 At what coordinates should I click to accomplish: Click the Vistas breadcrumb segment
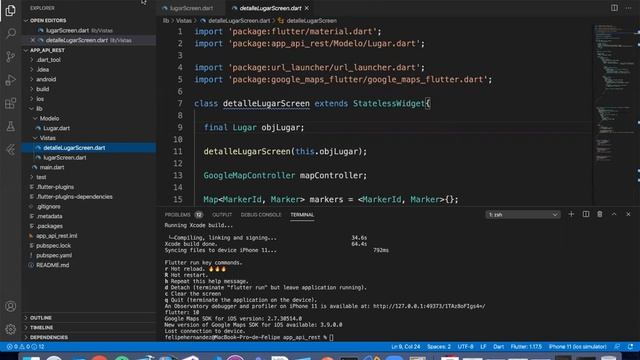183,21
